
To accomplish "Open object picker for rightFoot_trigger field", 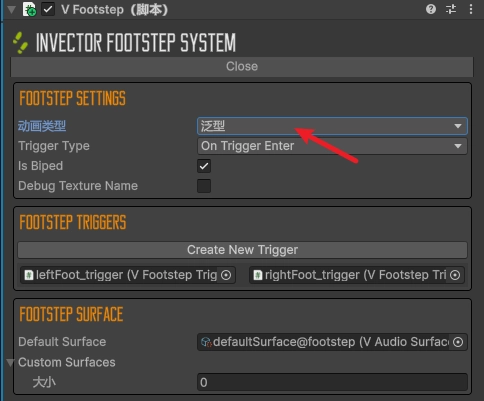I will [455, 275].
